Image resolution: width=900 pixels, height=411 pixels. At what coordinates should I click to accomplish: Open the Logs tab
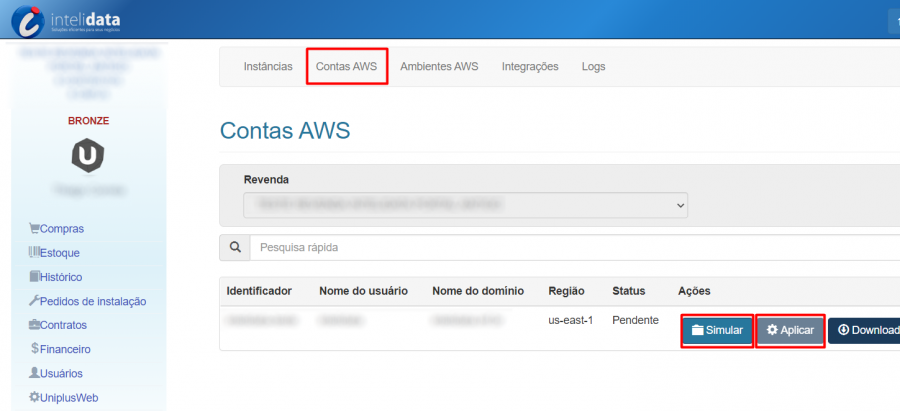coord(593,67)
